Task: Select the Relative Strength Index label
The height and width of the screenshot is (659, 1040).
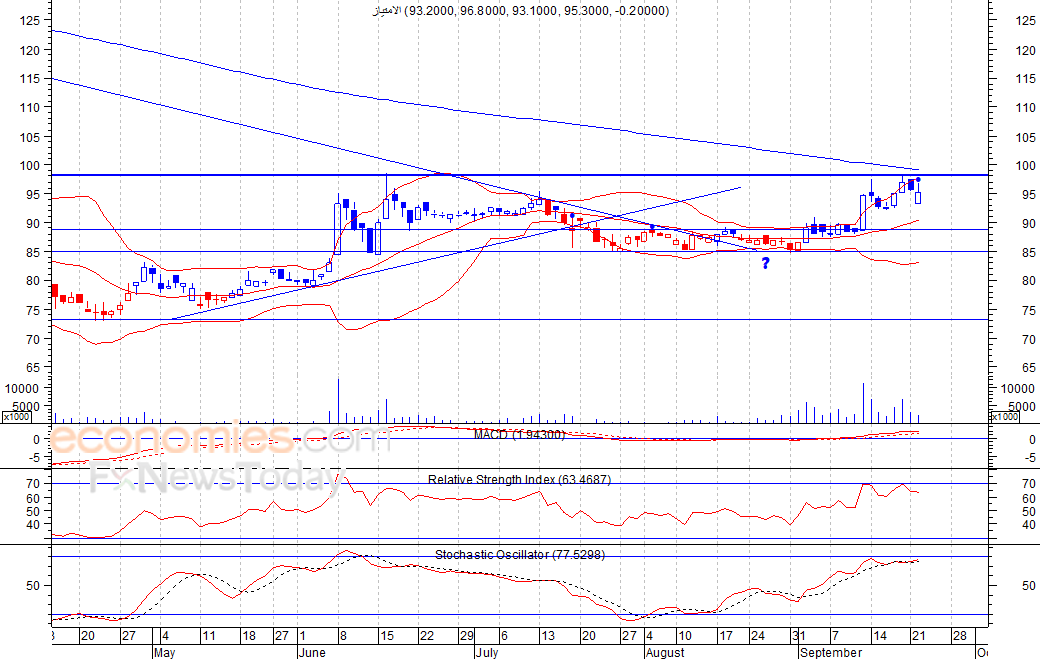Action: (x=519, y=480)
